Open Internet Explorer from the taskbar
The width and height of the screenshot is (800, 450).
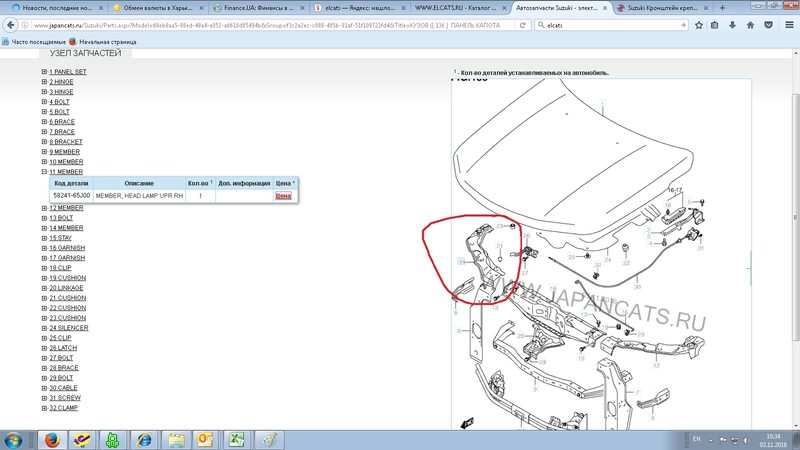coord(144,440)
